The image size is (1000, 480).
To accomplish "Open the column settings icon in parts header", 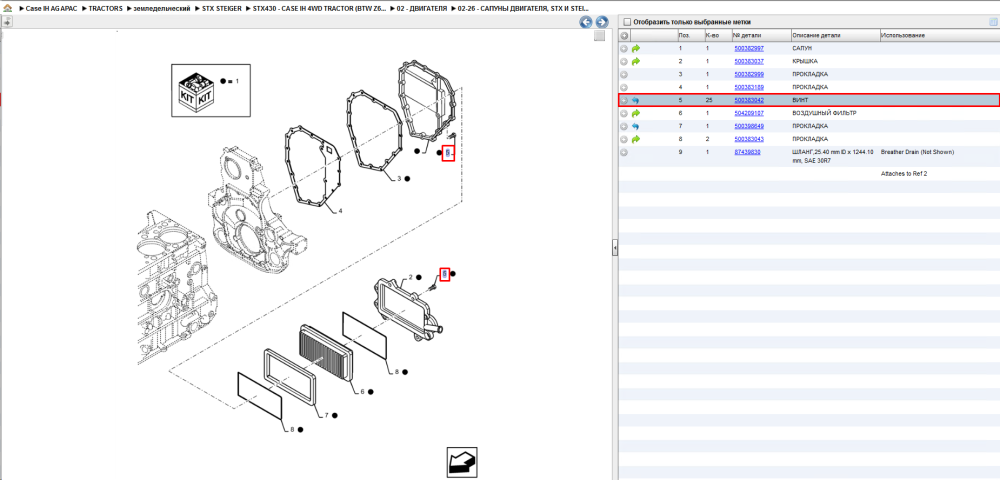I will pyautogui.click(x=993, y=22).
